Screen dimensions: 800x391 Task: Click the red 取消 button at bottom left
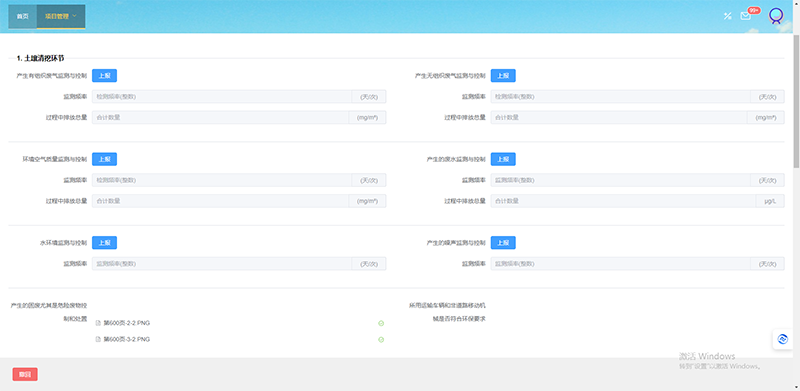[x=25, y=374]
